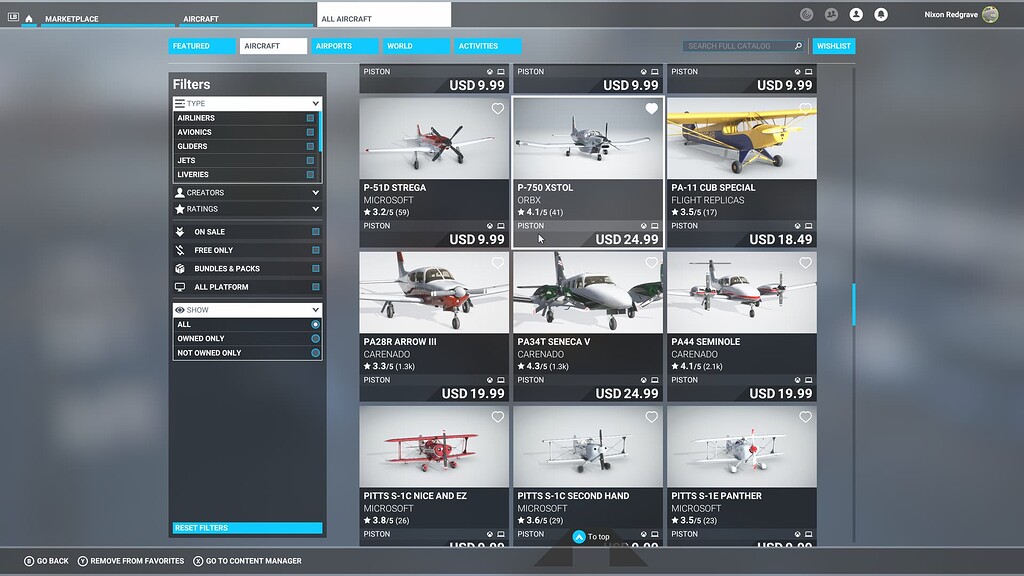Click the RESET FILTERS button
The height and width of the screenshot is (576, 1024).
point(246,527)
